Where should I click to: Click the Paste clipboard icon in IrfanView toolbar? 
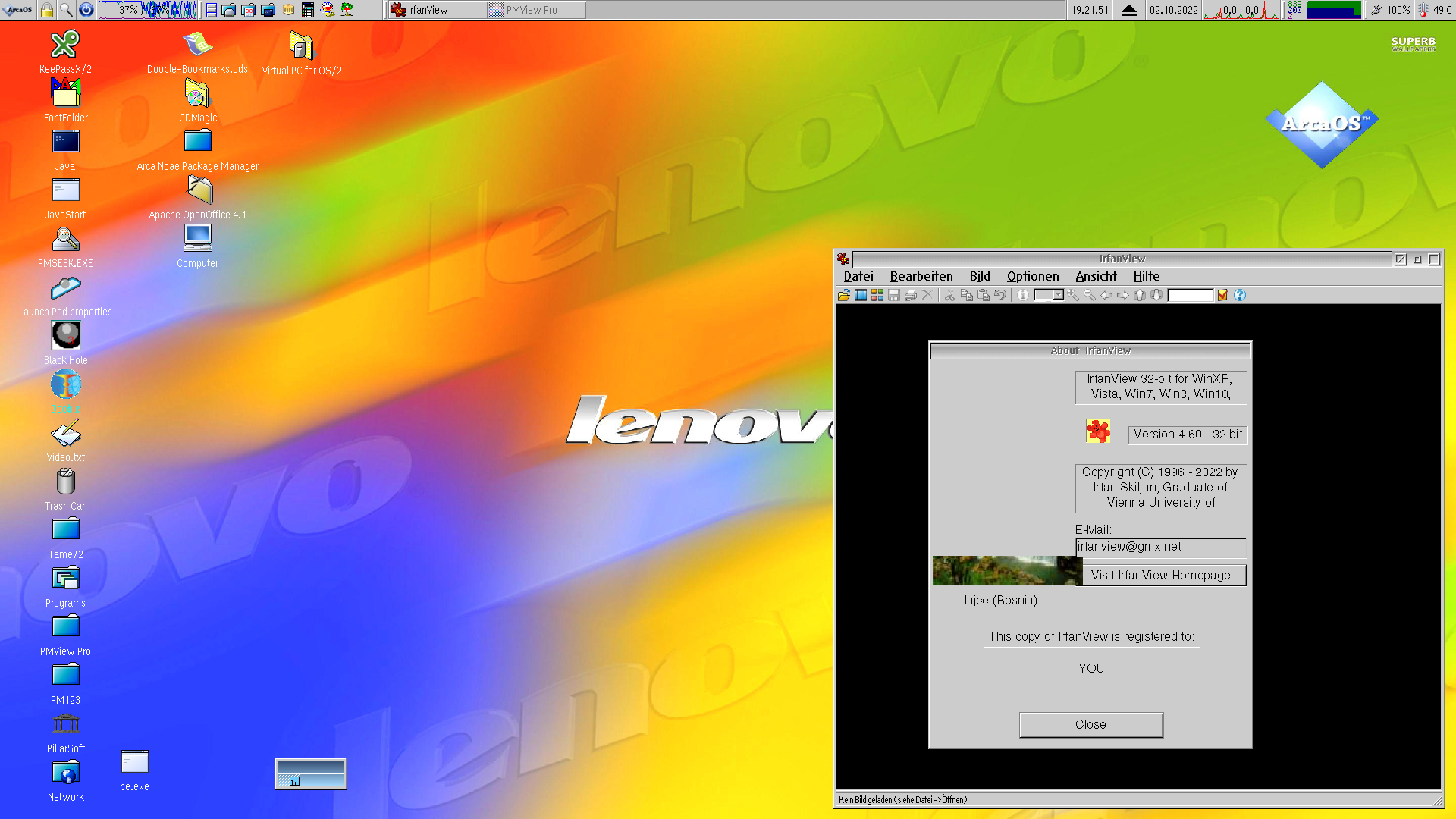(984, 296)
